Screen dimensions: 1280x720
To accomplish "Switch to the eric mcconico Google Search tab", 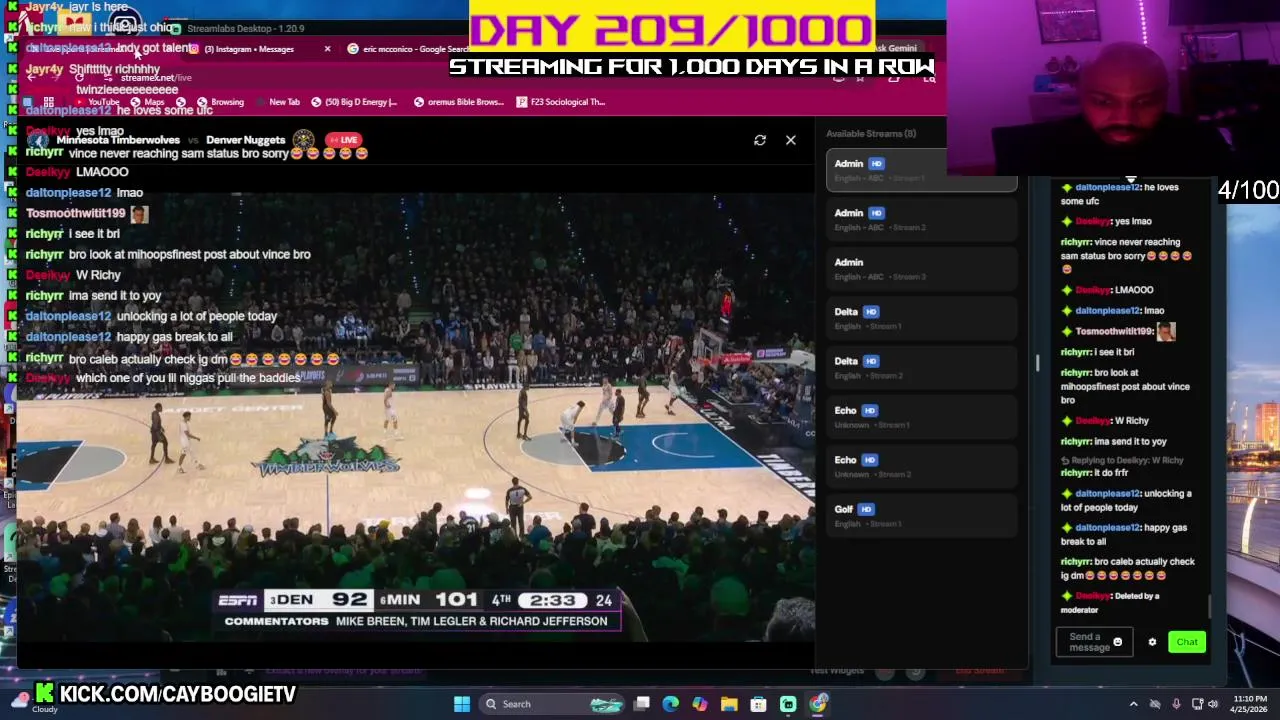I will 410,49.
